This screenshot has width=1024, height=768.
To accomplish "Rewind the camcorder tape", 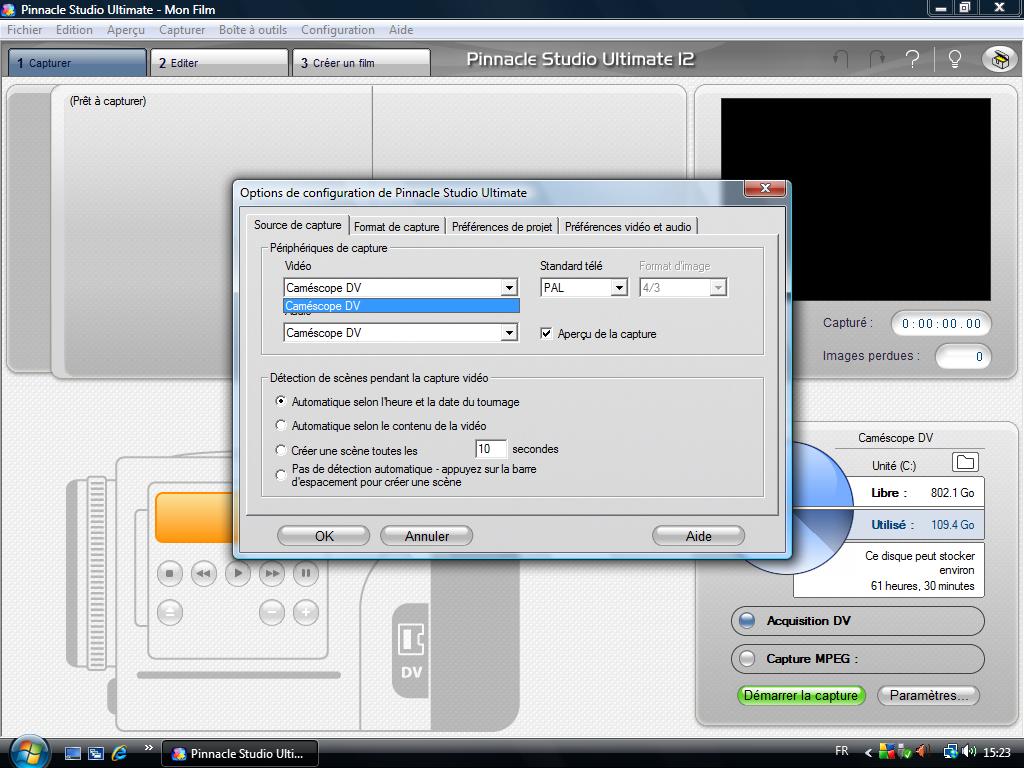I will click(204, 573).
